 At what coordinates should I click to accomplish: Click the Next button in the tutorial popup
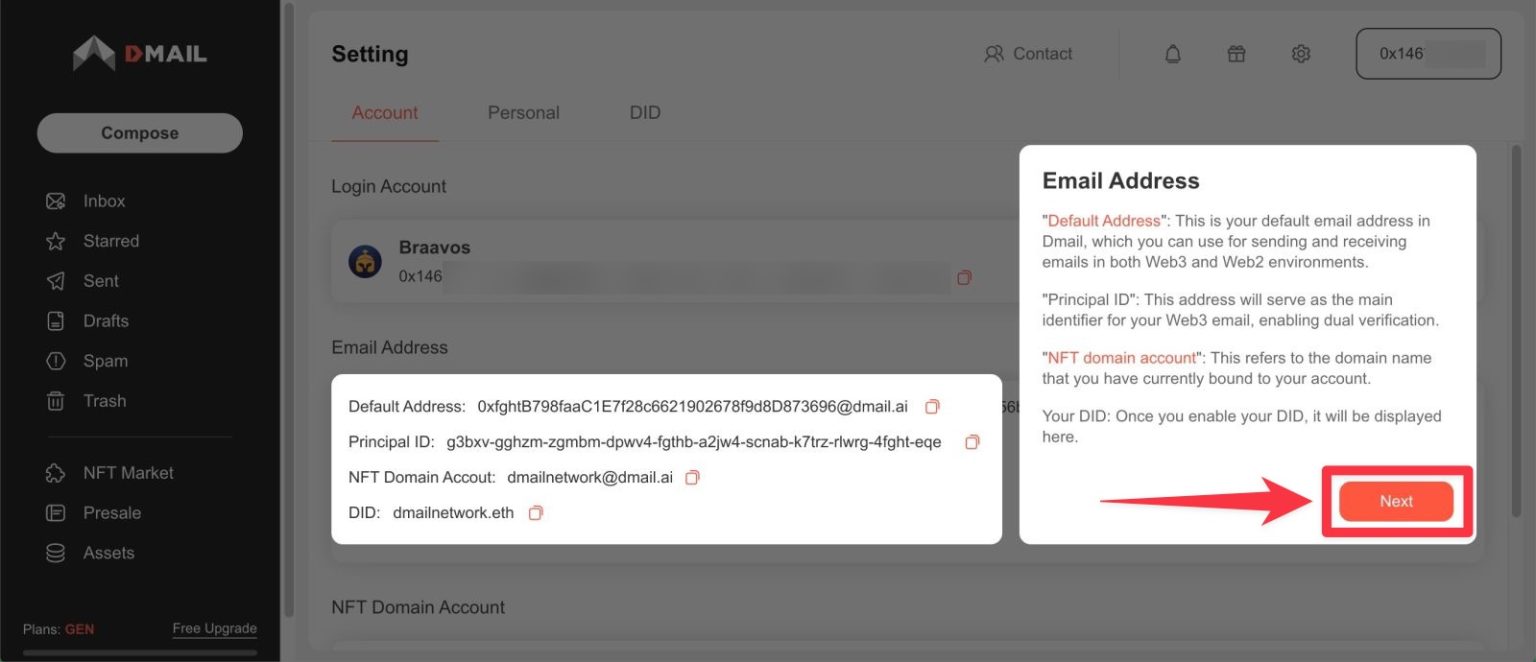click(x=1395, y=501)
